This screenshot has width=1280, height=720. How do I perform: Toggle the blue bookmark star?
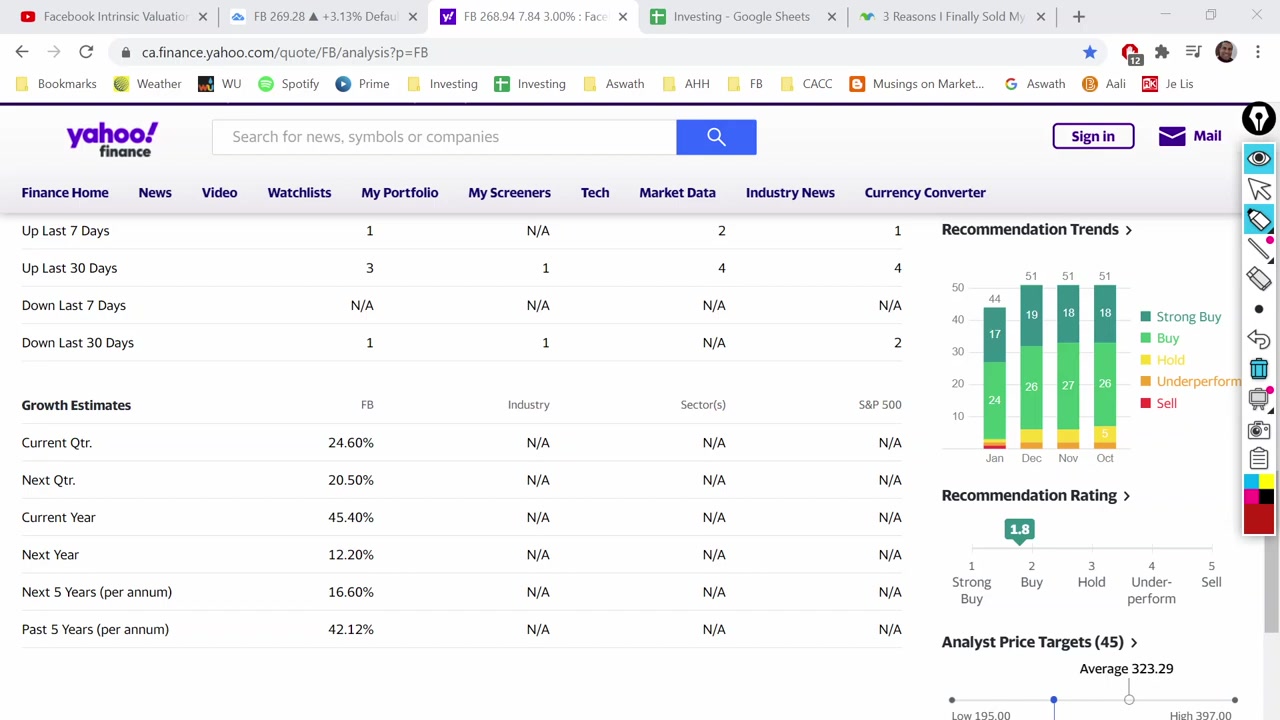coord(1089,52)
